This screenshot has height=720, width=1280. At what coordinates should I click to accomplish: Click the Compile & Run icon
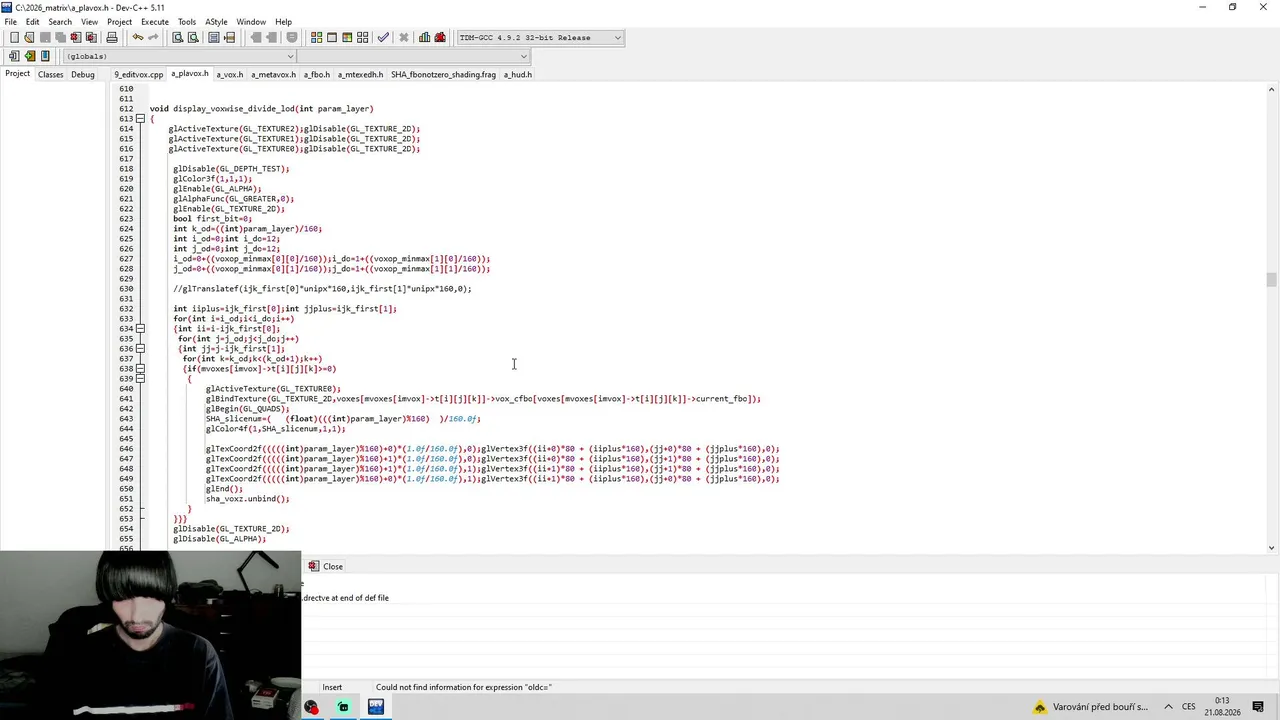[x=347, y=38]
